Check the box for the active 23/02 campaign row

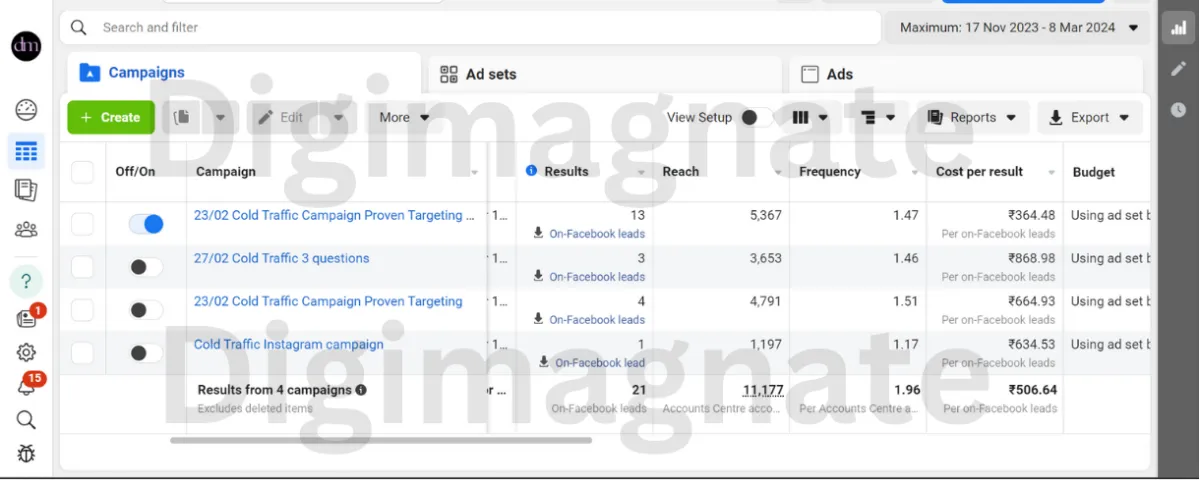(x=82, y=224)
